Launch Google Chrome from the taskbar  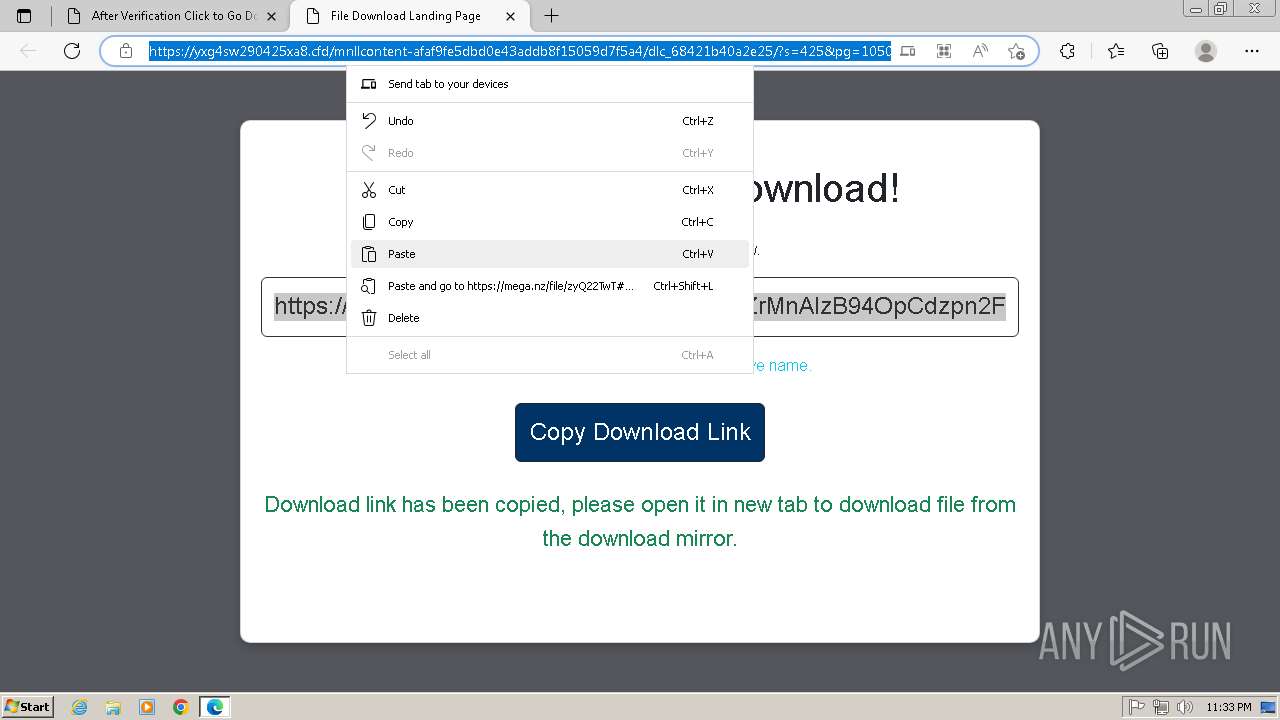[181, 707]
